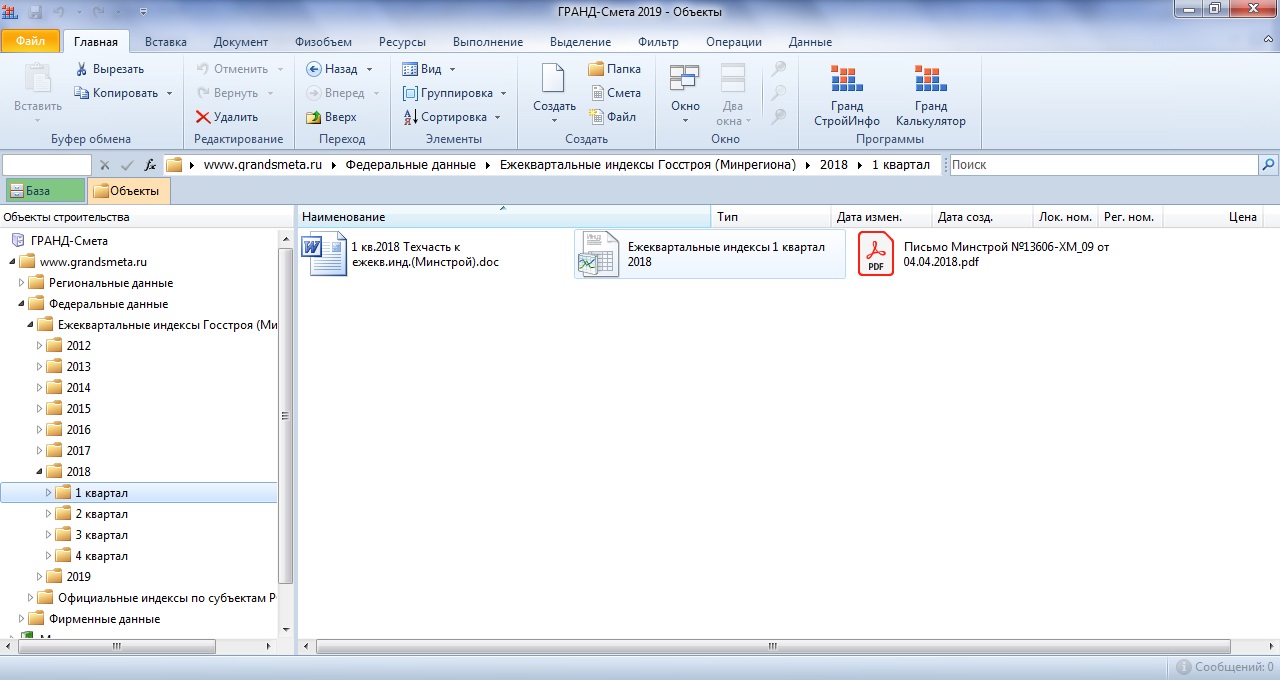Image resolution: width=1280 pixels, height=680 pixels.
Task: Expand the Региональные данные node
Action: click(22, 282)
